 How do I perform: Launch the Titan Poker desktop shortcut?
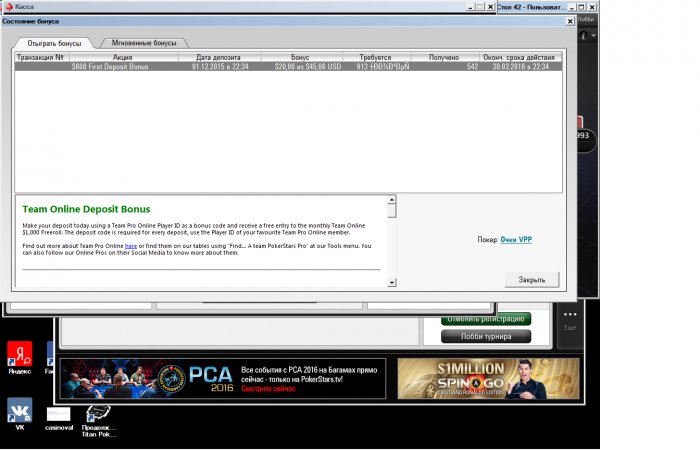[x=98, y=421]
